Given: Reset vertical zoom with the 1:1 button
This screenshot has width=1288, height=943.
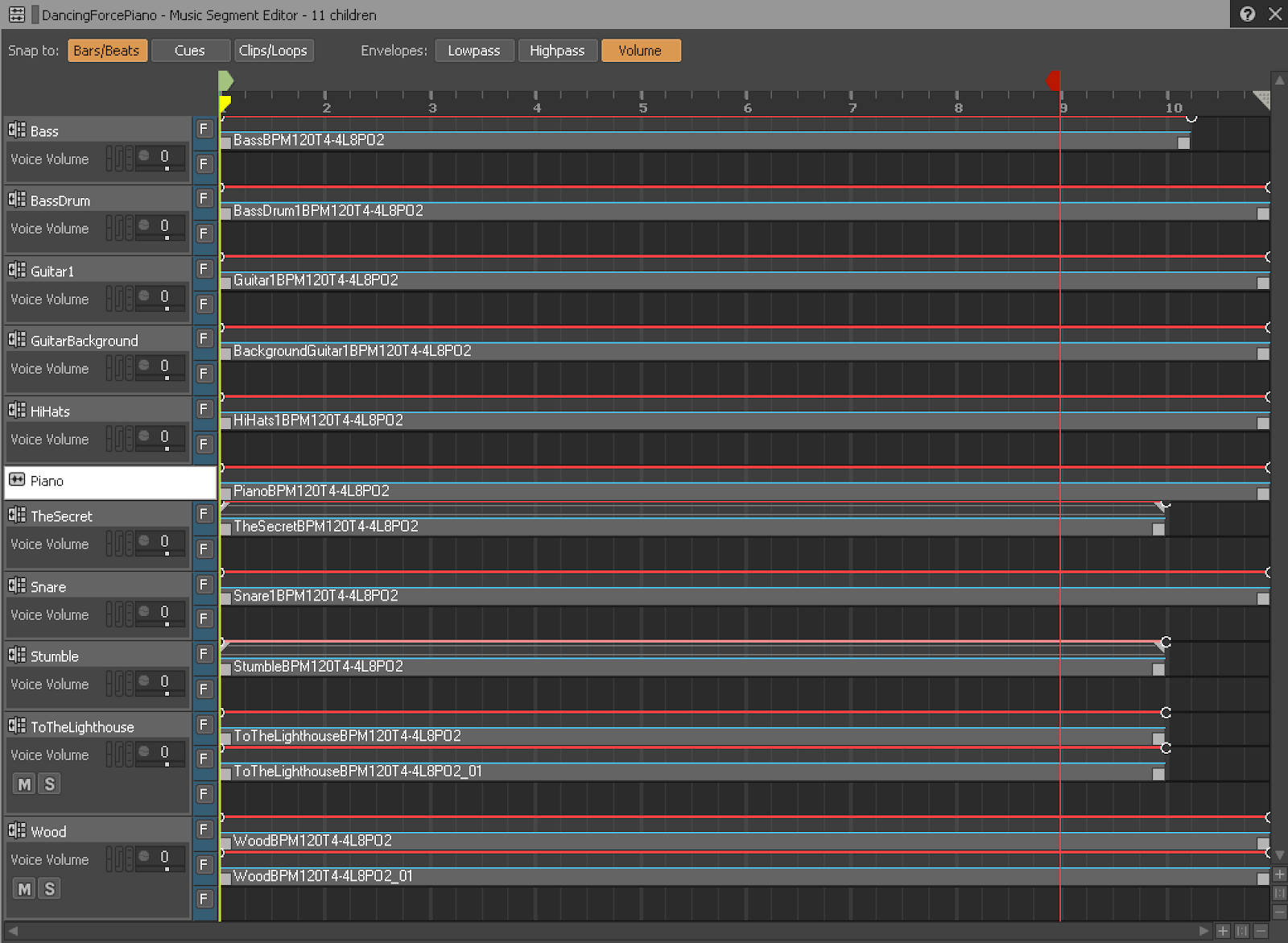Looking at the screenshot, I should [x=1279, y=893].
